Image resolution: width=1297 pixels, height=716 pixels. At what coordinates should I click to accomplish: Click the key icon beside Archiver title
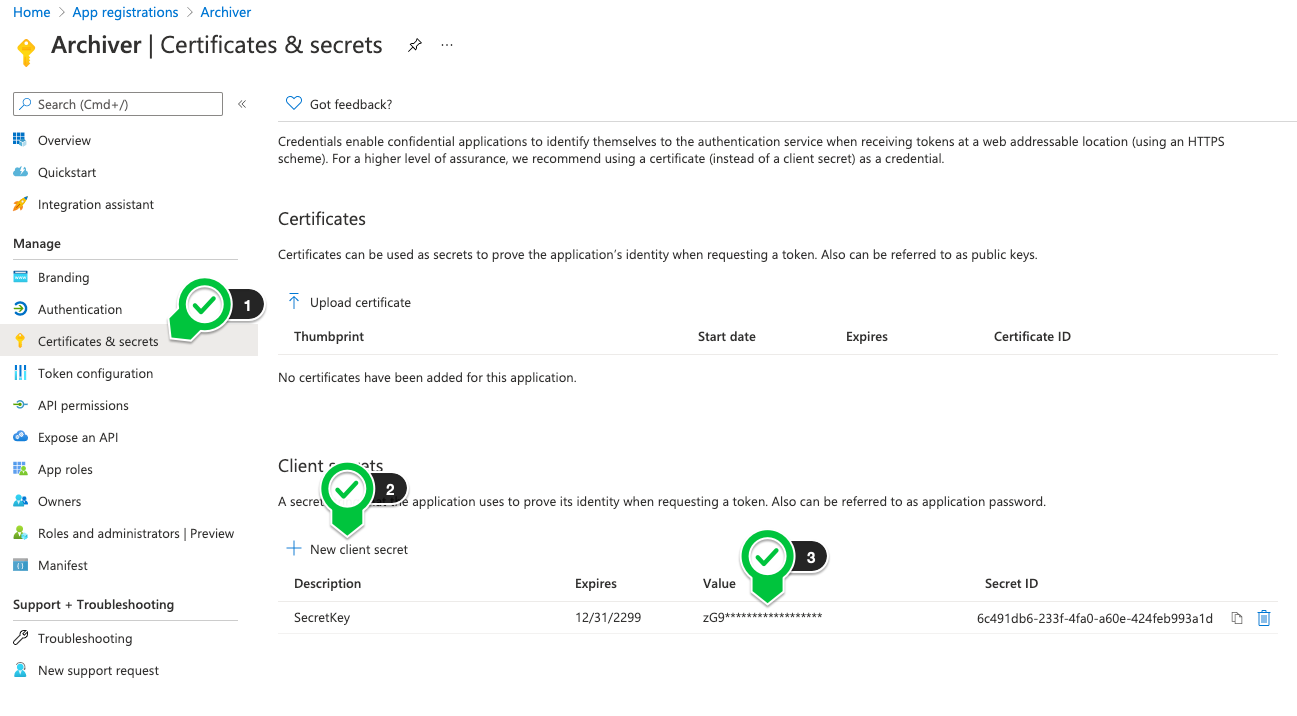pos(27,51)
